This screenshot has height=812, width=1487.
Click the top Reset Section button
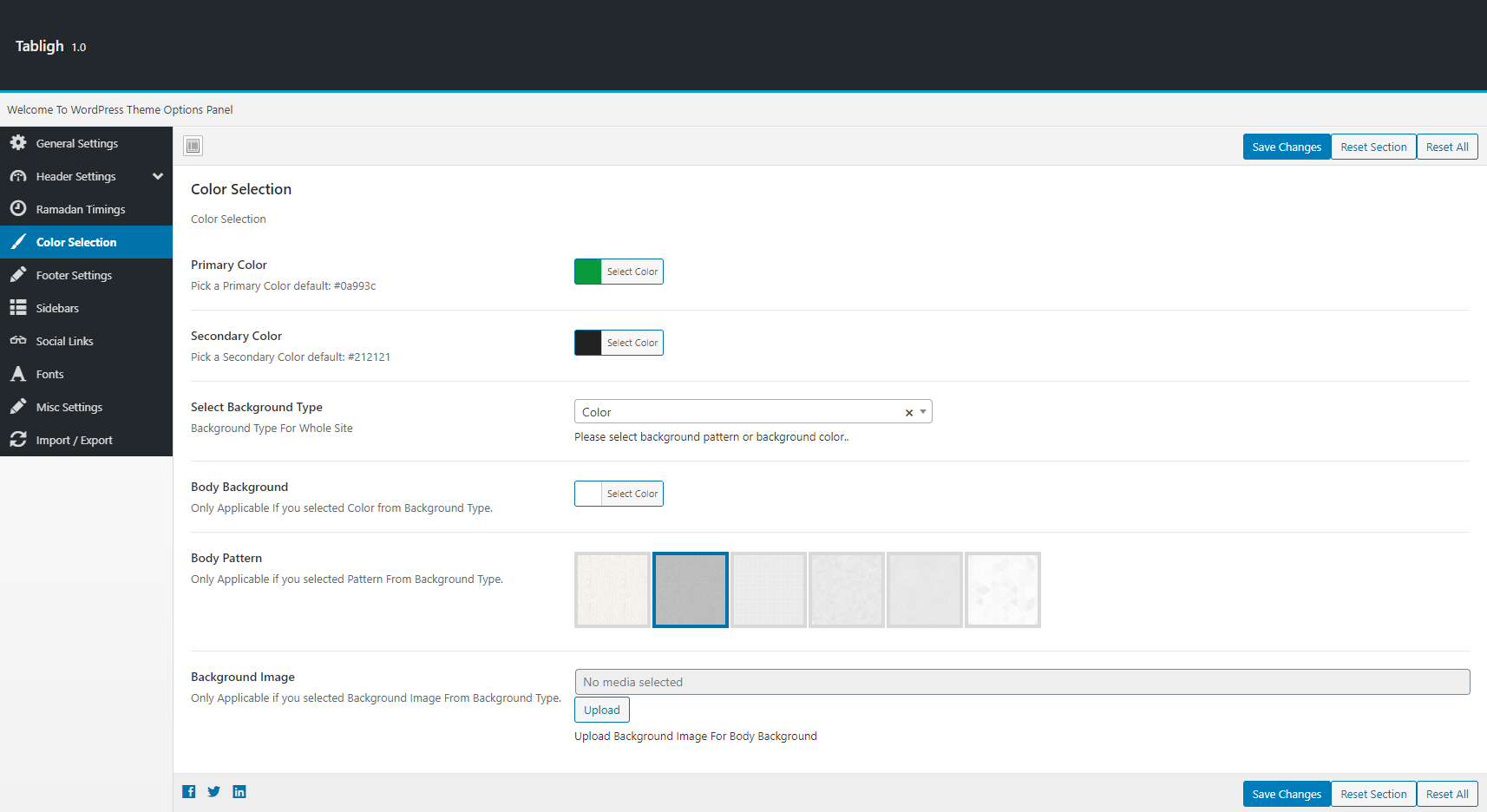coord(1373,147)
